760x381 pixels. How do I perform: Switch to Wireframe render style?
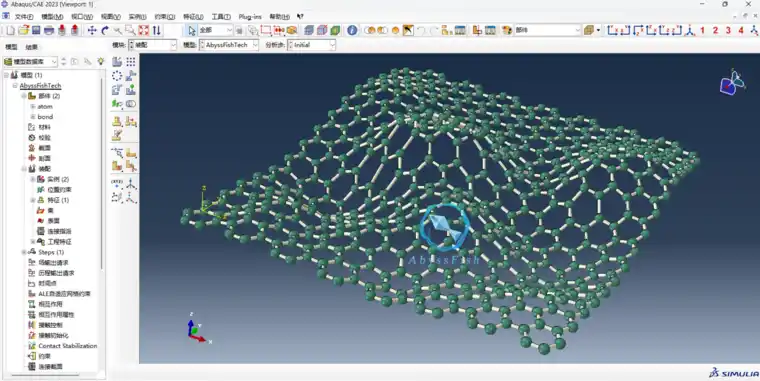pos(309,31)
